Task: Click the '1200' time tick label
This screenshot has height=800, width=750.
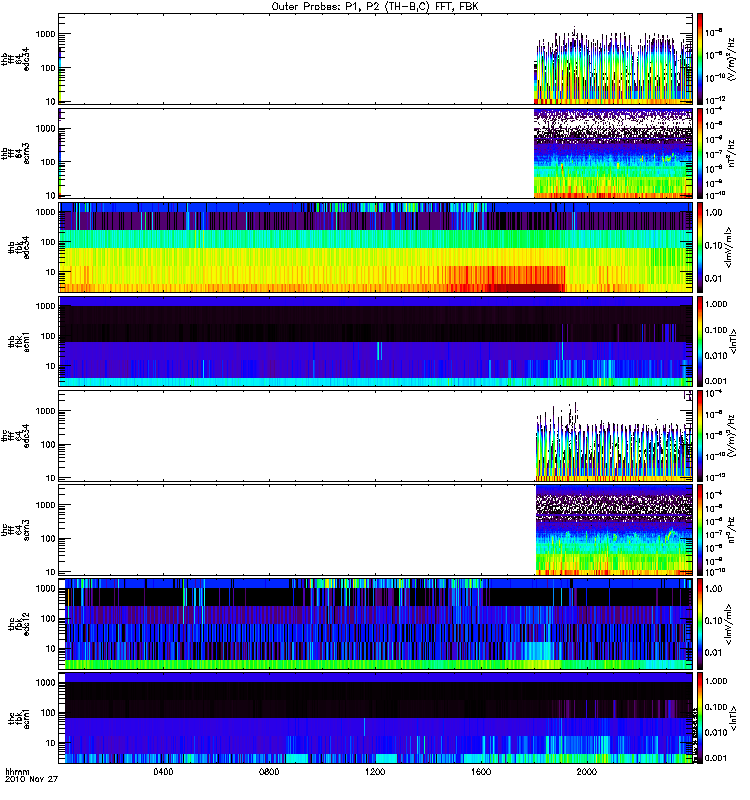Action: point(375,771)
